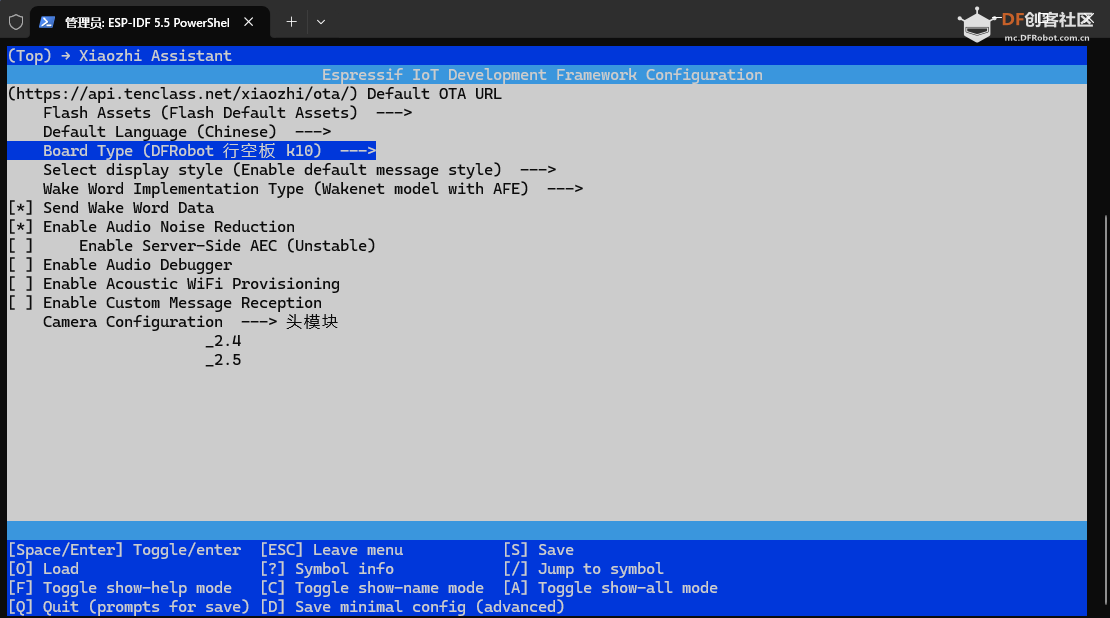Image resolution: width=1110 pixels, height=618 pixels.
Task: Open the new tab profile dropdown chevron
Action: pos(320,21)
